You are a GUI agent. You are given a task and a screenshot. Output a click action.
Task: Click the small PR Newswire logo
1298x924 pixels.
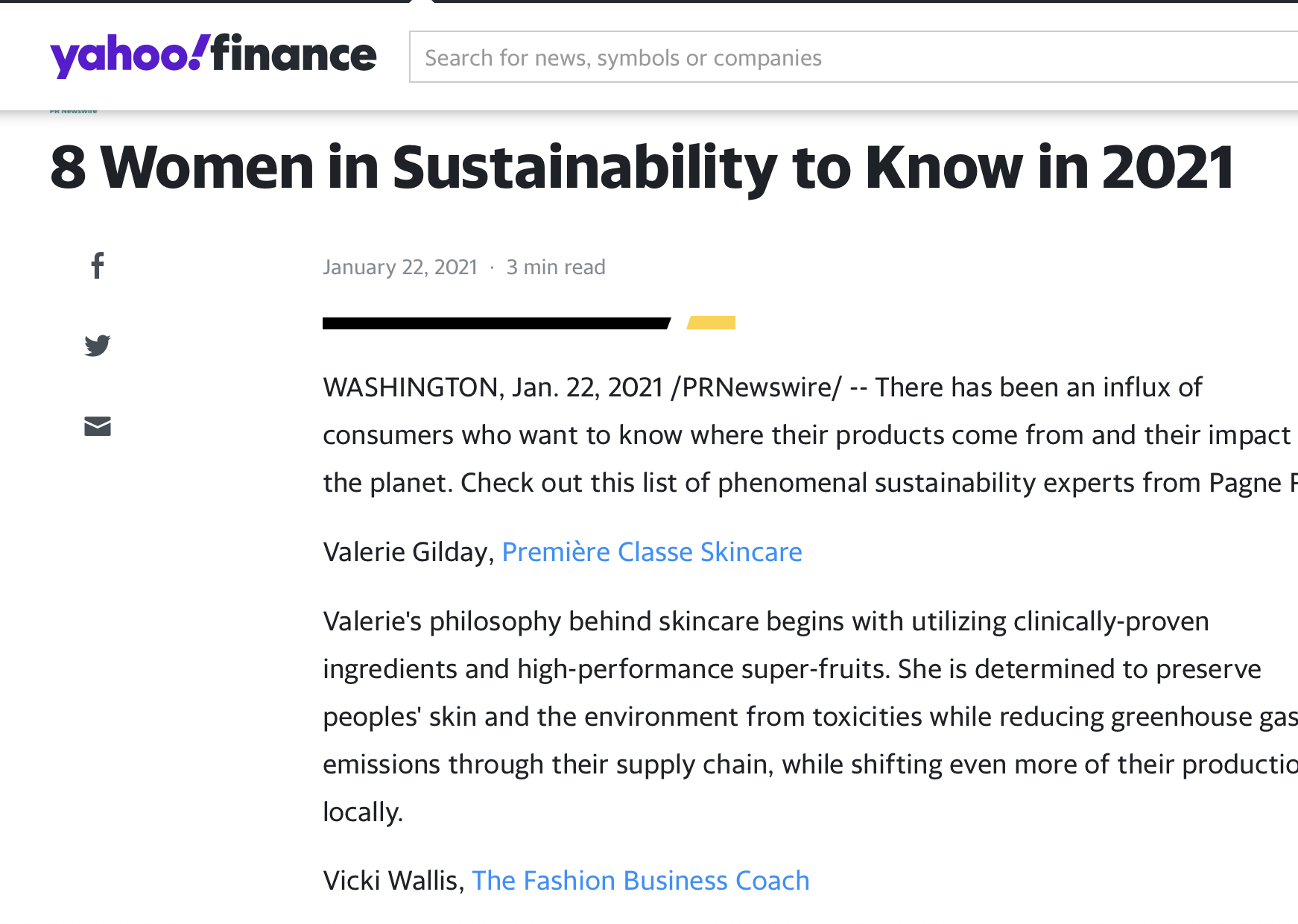(x=73, y=111)
